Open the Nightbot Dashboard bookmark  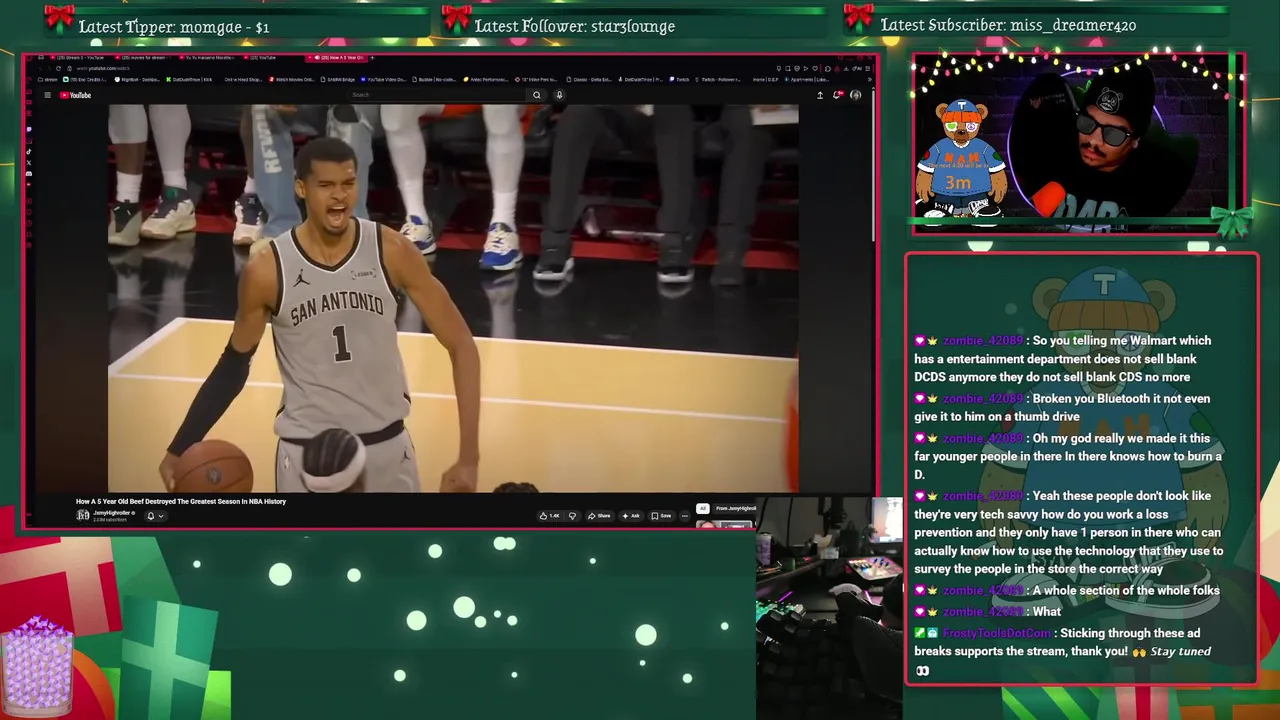[x=138, y=79]
